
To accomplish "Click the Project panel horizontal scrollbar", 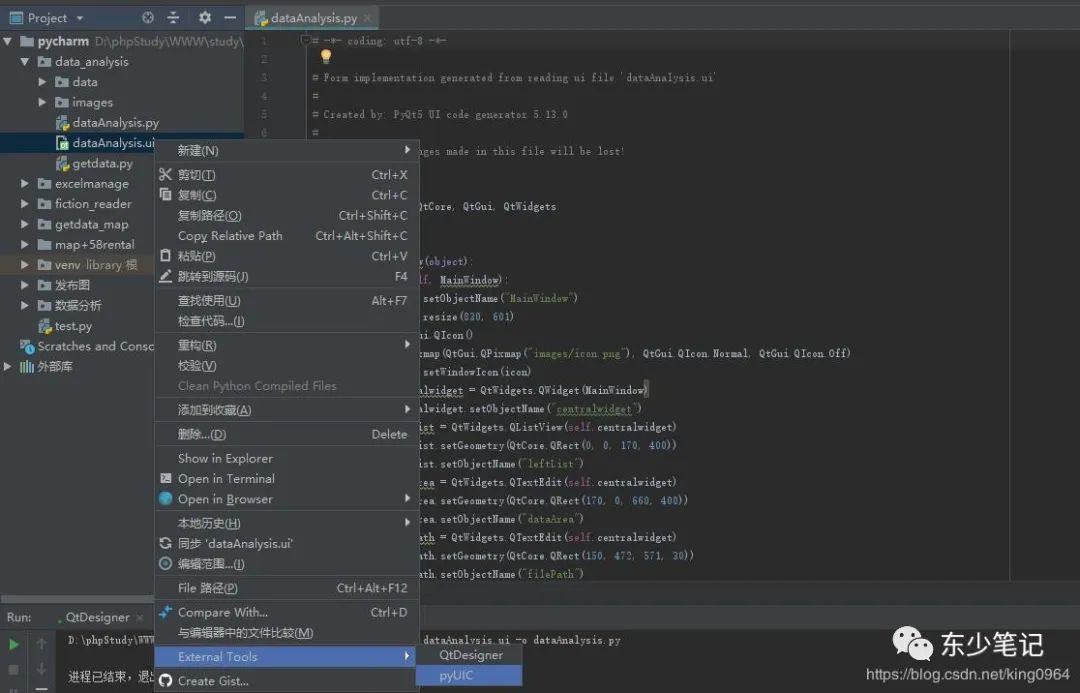I will coord(77,599).
